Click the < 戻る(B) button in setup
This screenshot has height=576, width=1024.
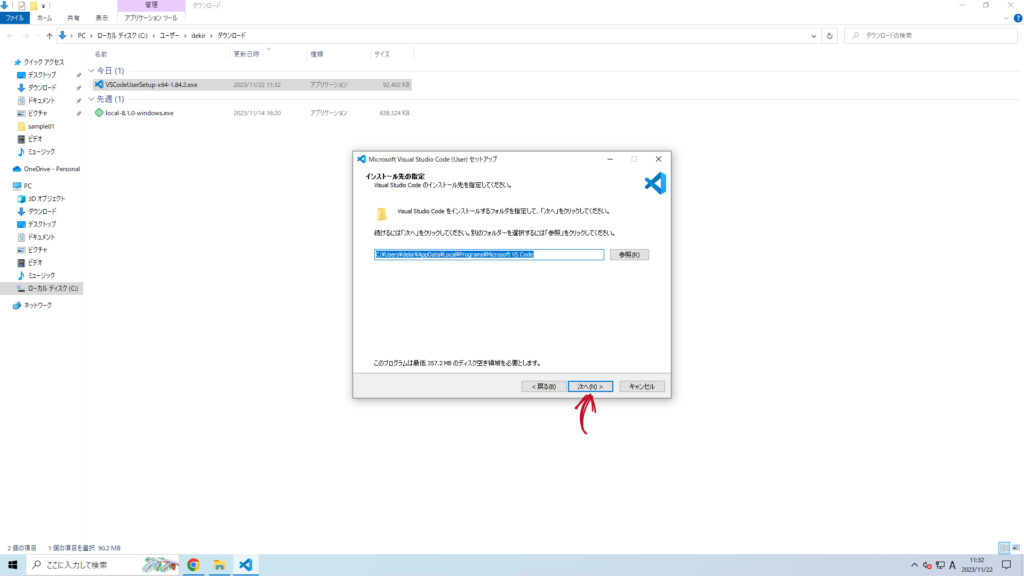coord(543,387)
